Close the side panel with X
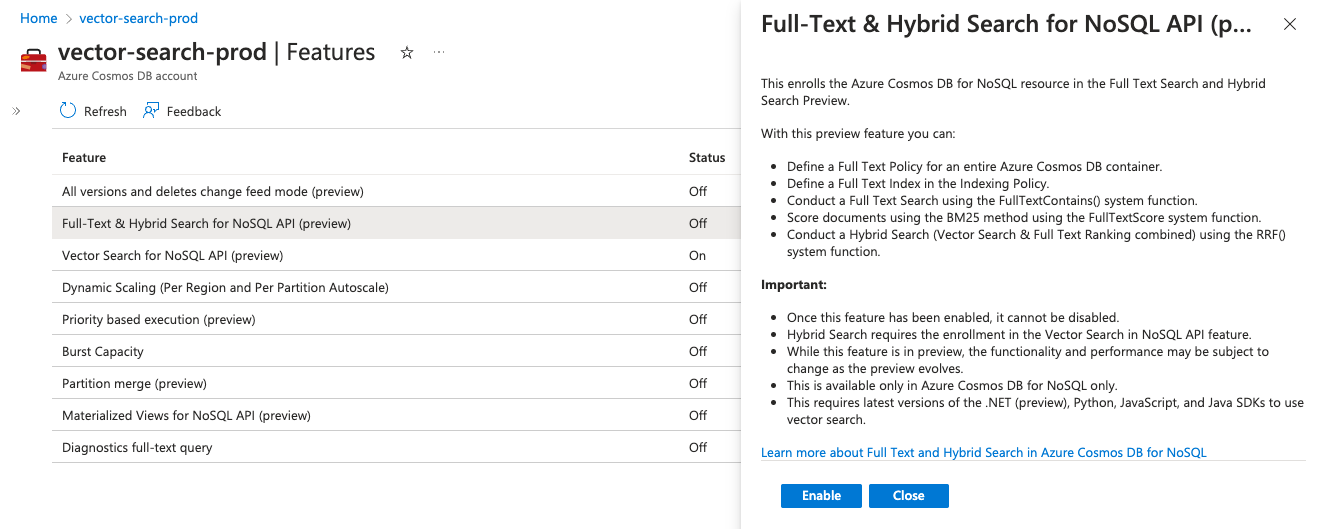This screenshot has width=1323, height=529. point(1290,25)
